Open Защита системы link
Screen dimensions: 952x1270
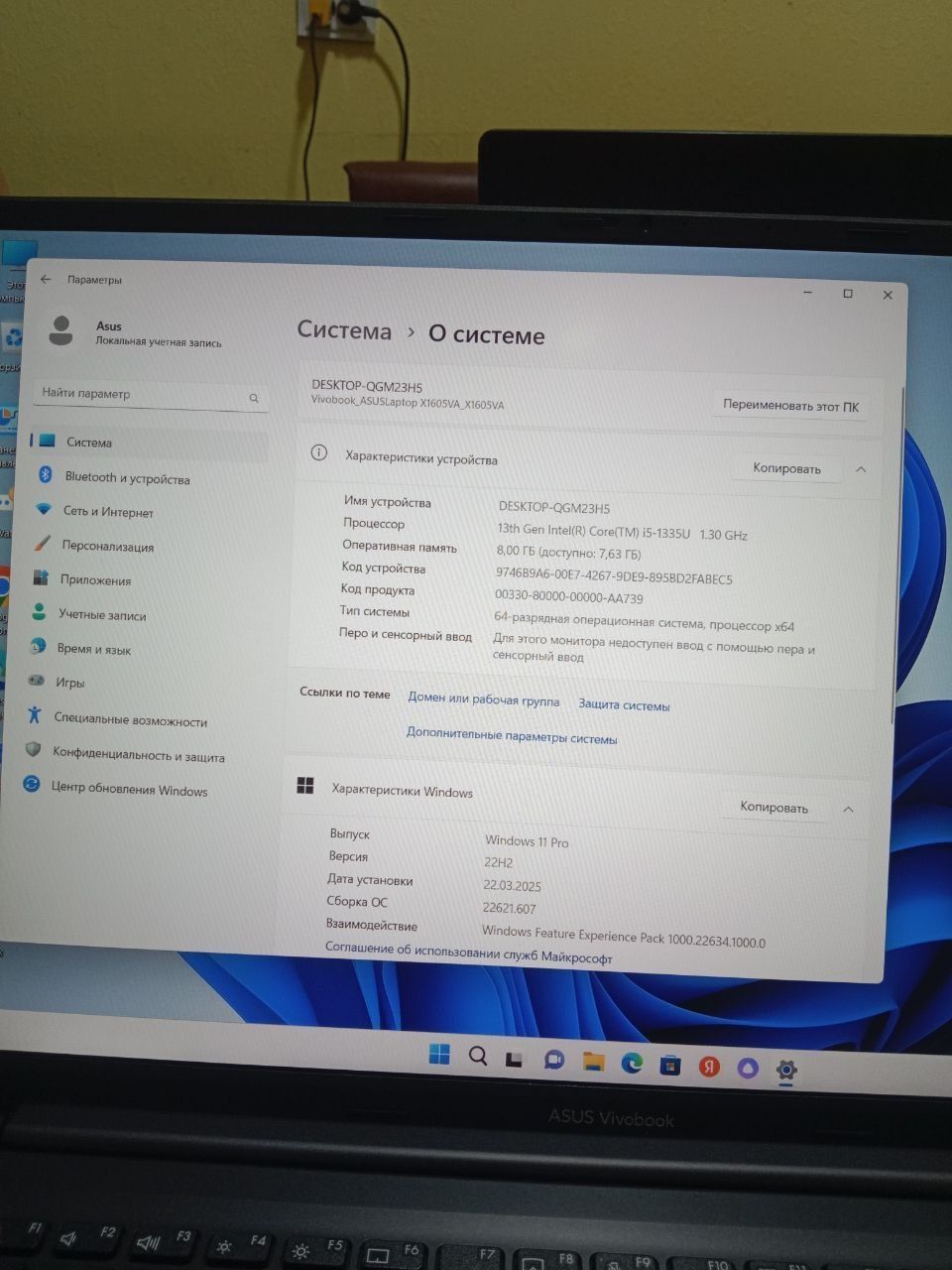click(624, 705)
